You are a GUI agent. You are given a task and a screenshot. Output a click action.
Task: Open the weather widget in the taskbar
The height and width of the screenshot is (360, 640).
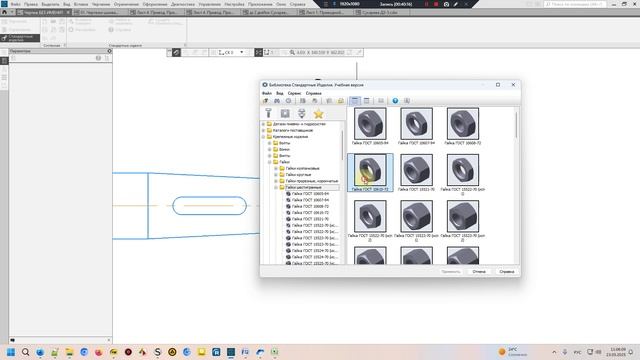(513, 352)
